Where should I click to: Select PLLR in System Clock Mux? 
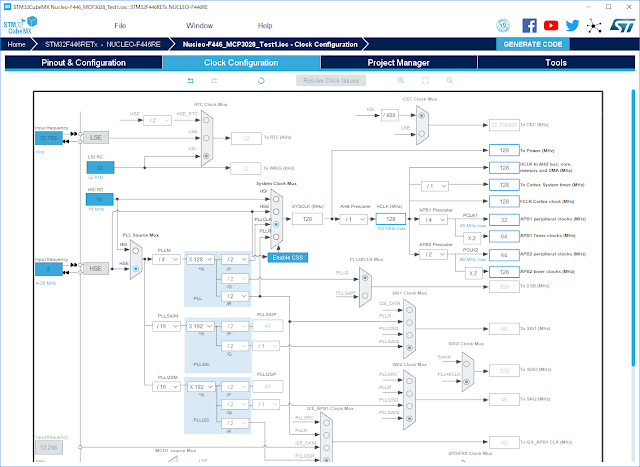click(x=276, y=237)
